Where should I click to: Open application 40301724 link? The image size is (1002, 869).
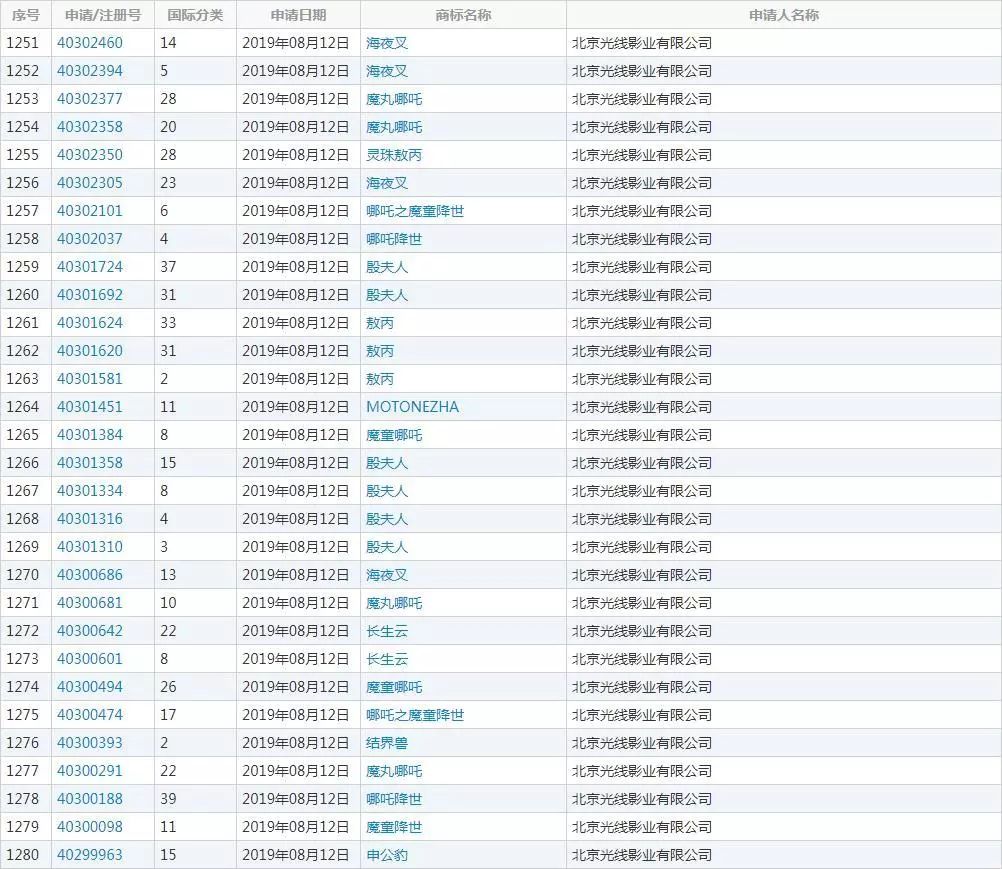coord(89,266)
